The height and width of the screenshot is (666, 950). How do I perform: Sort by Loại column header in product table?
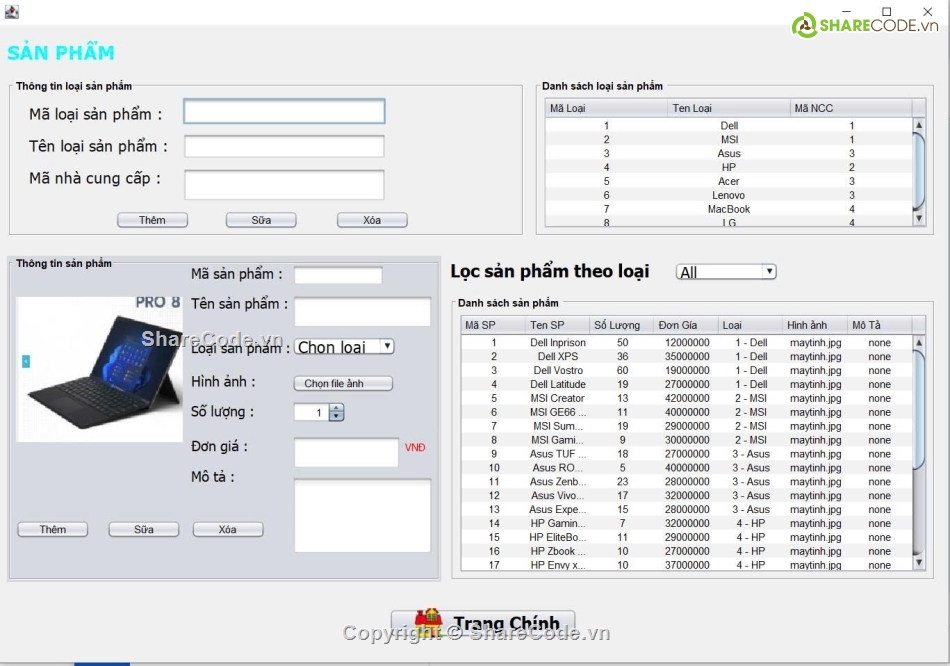click(x=750, y=325)
